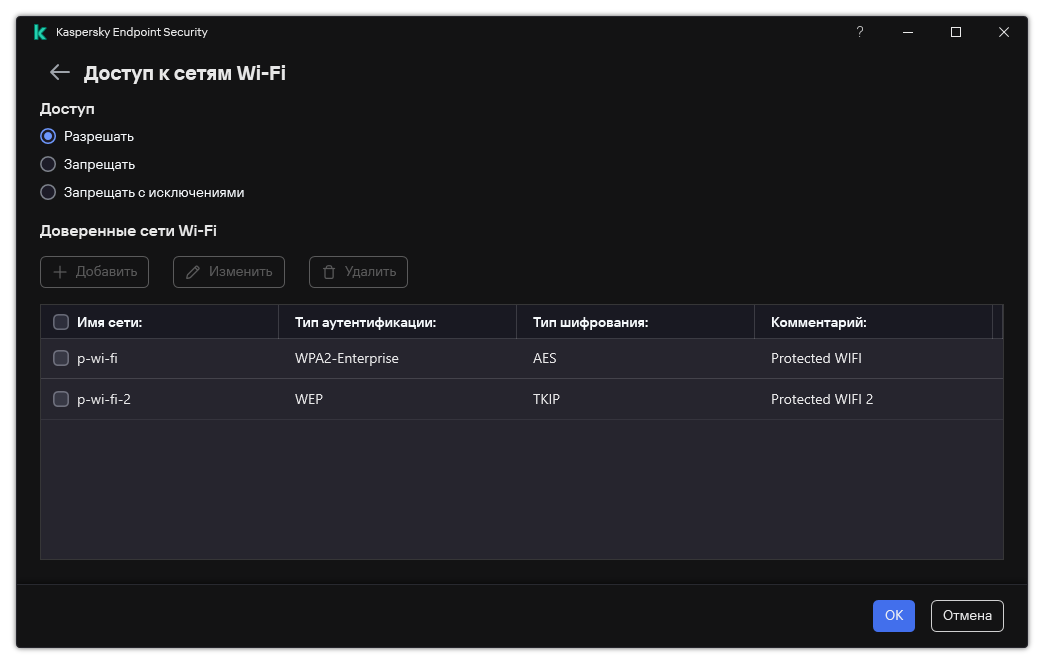Check the p-wi-fi network checkbox
This screenshot has height=664, width=1044.
click(x=61, y=358)
